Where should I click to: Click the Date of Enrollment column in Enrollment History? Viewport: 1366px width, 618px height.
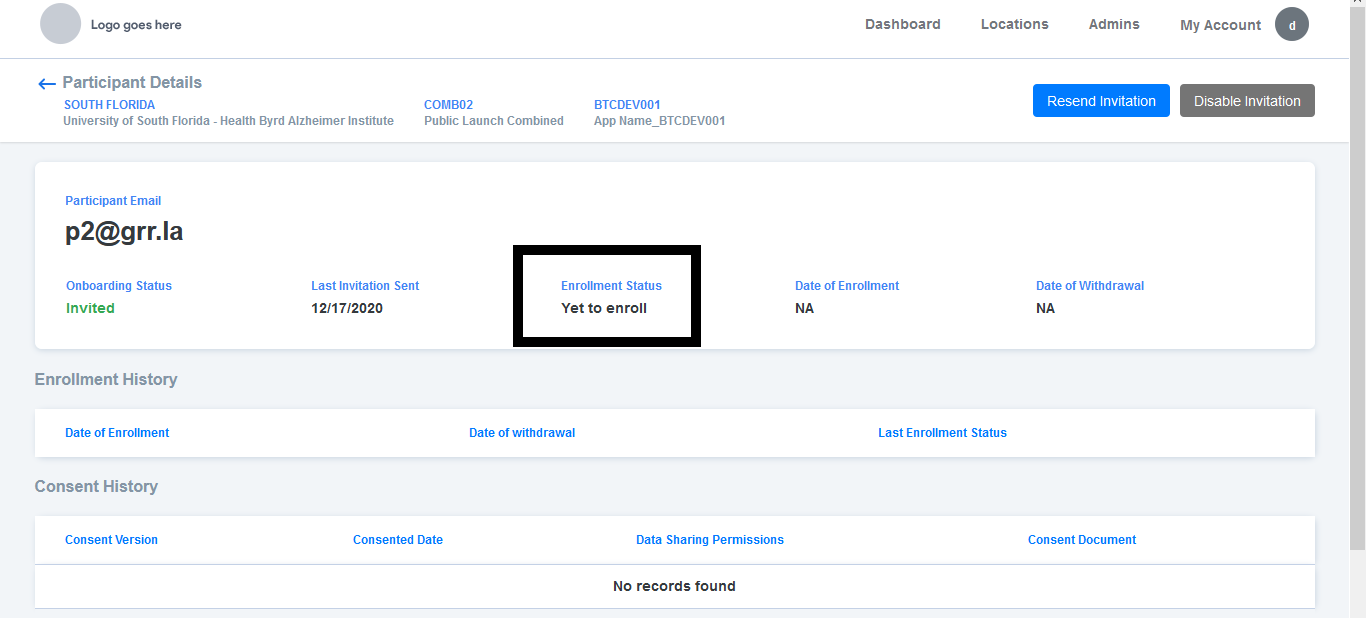point(117,433)
